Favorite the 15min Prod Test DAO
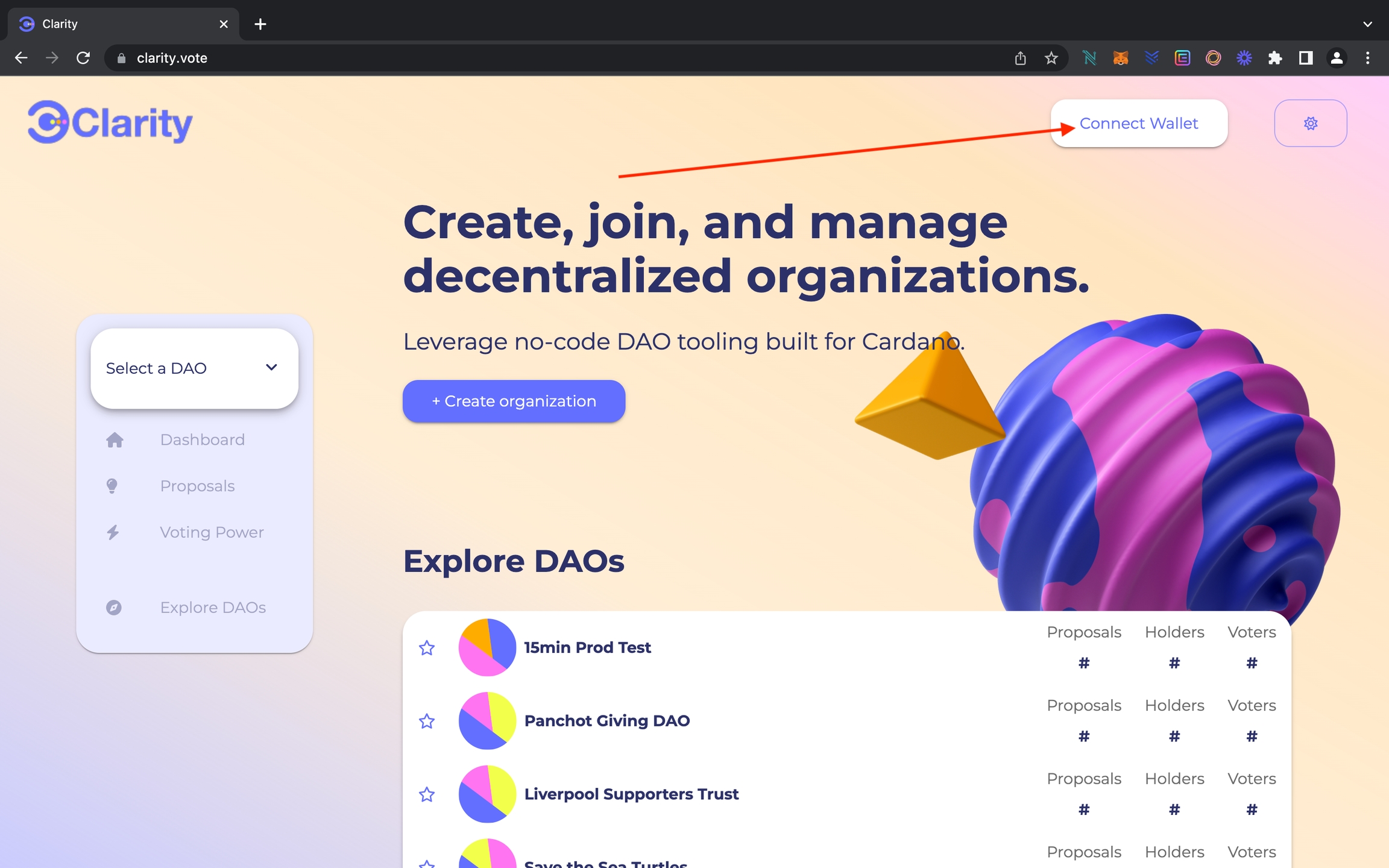 tap(427, 647)
